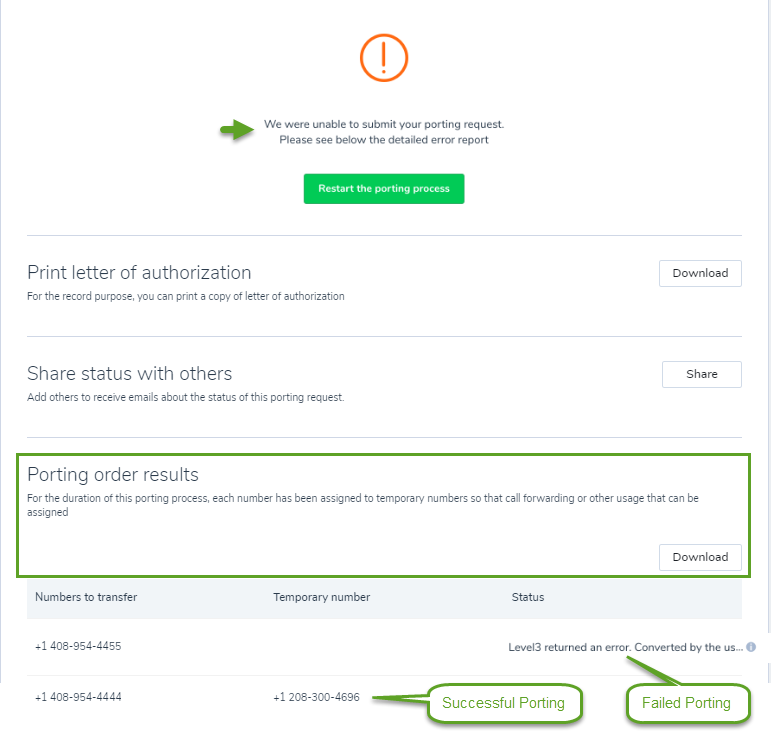The height and width of the screenshot is (731, 771).
Task: Click temporary number +1 208-300-4696
Action: tap(317, 697)
